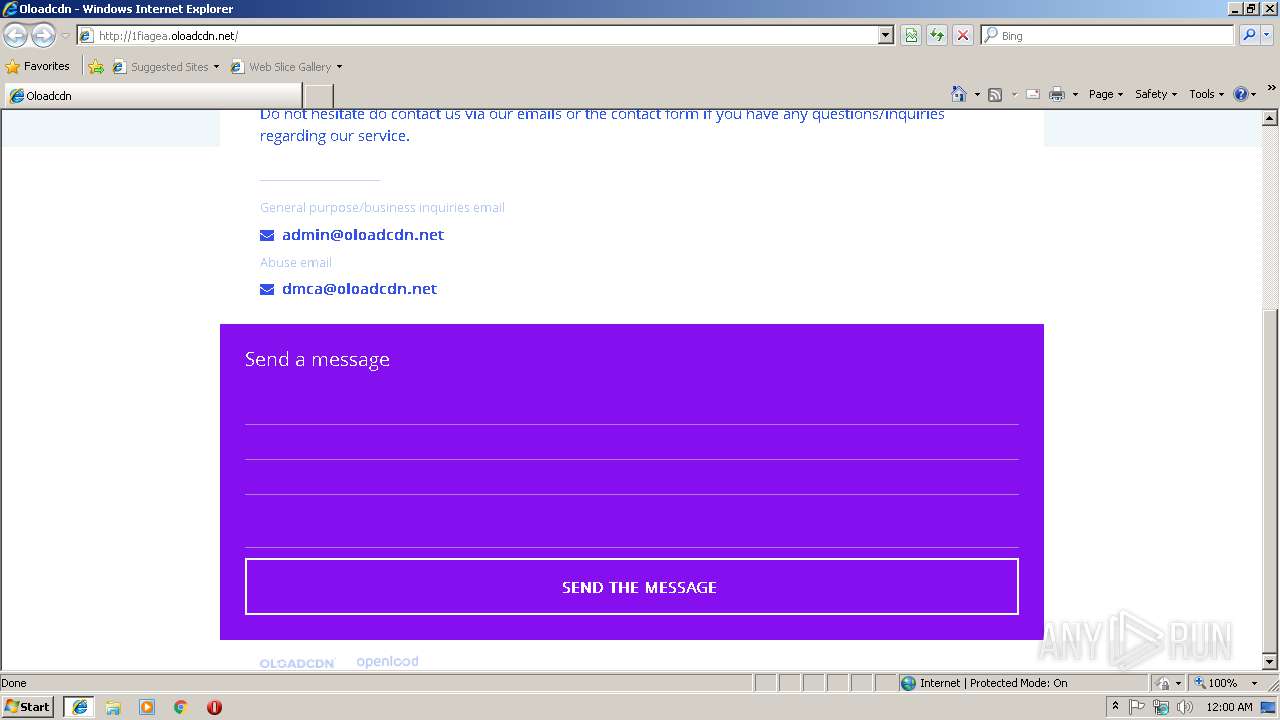The width and height of the screenshot is (1280, 720).
Task: Expand the Print dropdown arrow
Action: click(1075, 94)
